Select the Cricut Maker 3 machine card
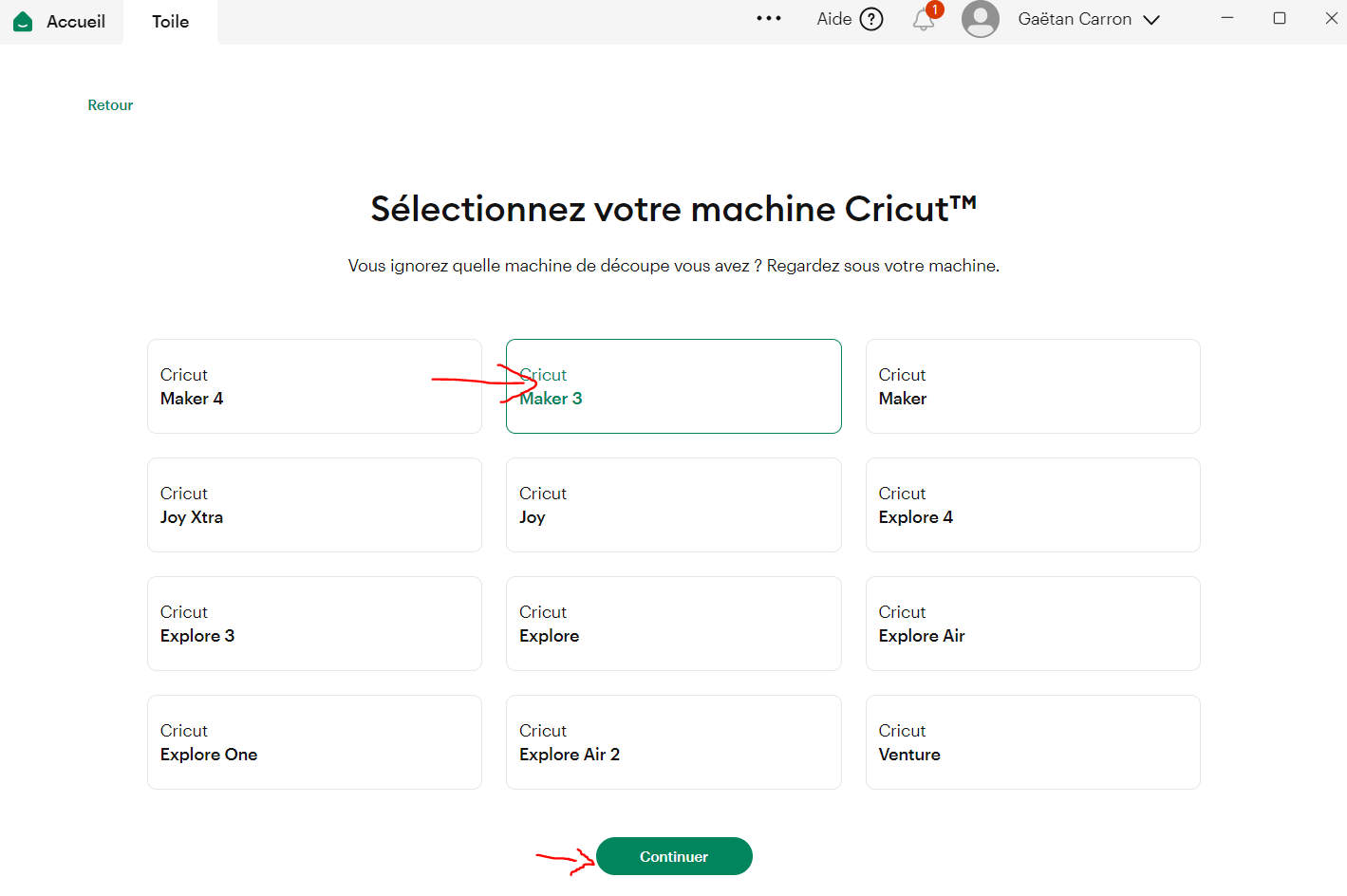Image resolution: width=1347 pixels, height=896 pixels. pyautogui.click(x=674, y=386)
